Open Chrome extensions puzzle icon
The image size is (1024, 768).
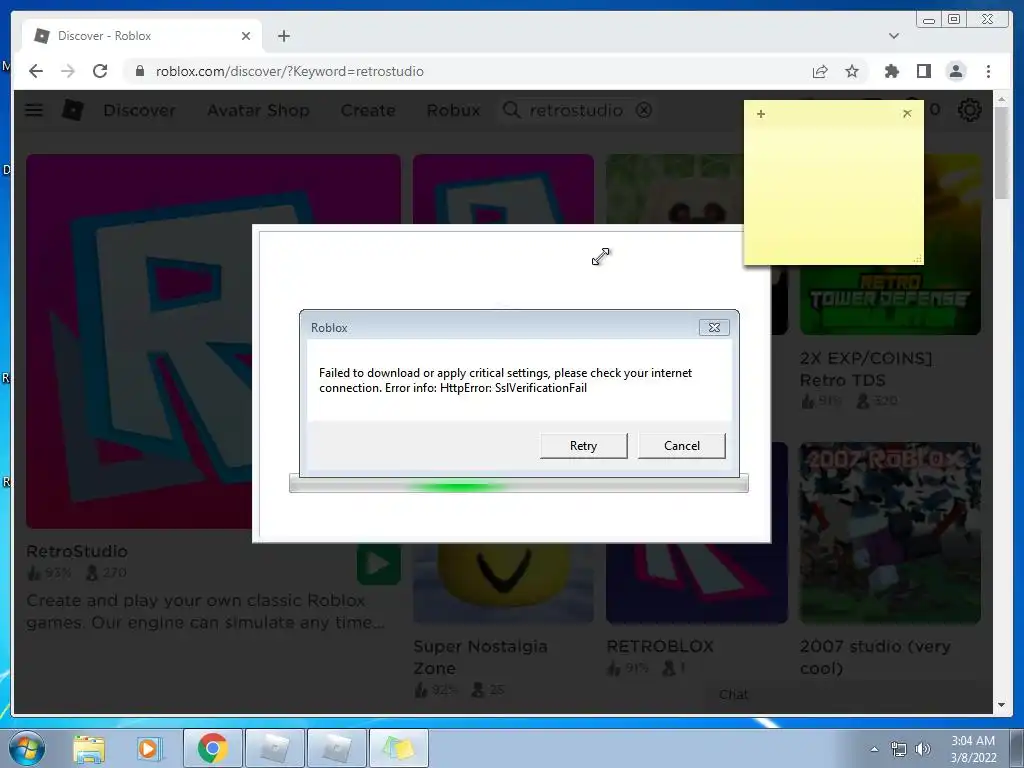pyautogui.click(x=891, y=71)
